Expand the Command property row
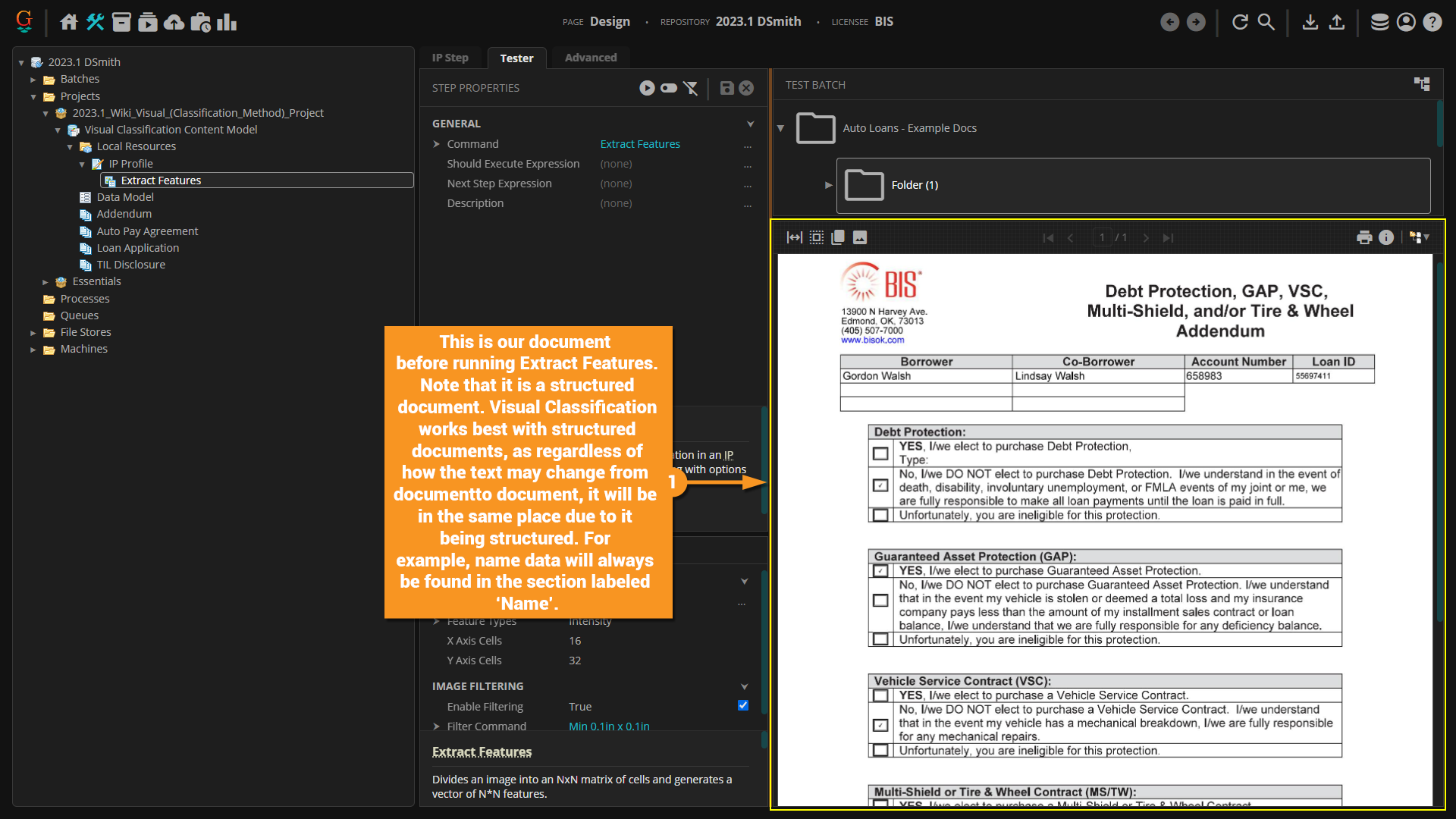Image resolution: width=1456 pixels, height=819 pixels. pyautogui.click(x=437, y=144)
